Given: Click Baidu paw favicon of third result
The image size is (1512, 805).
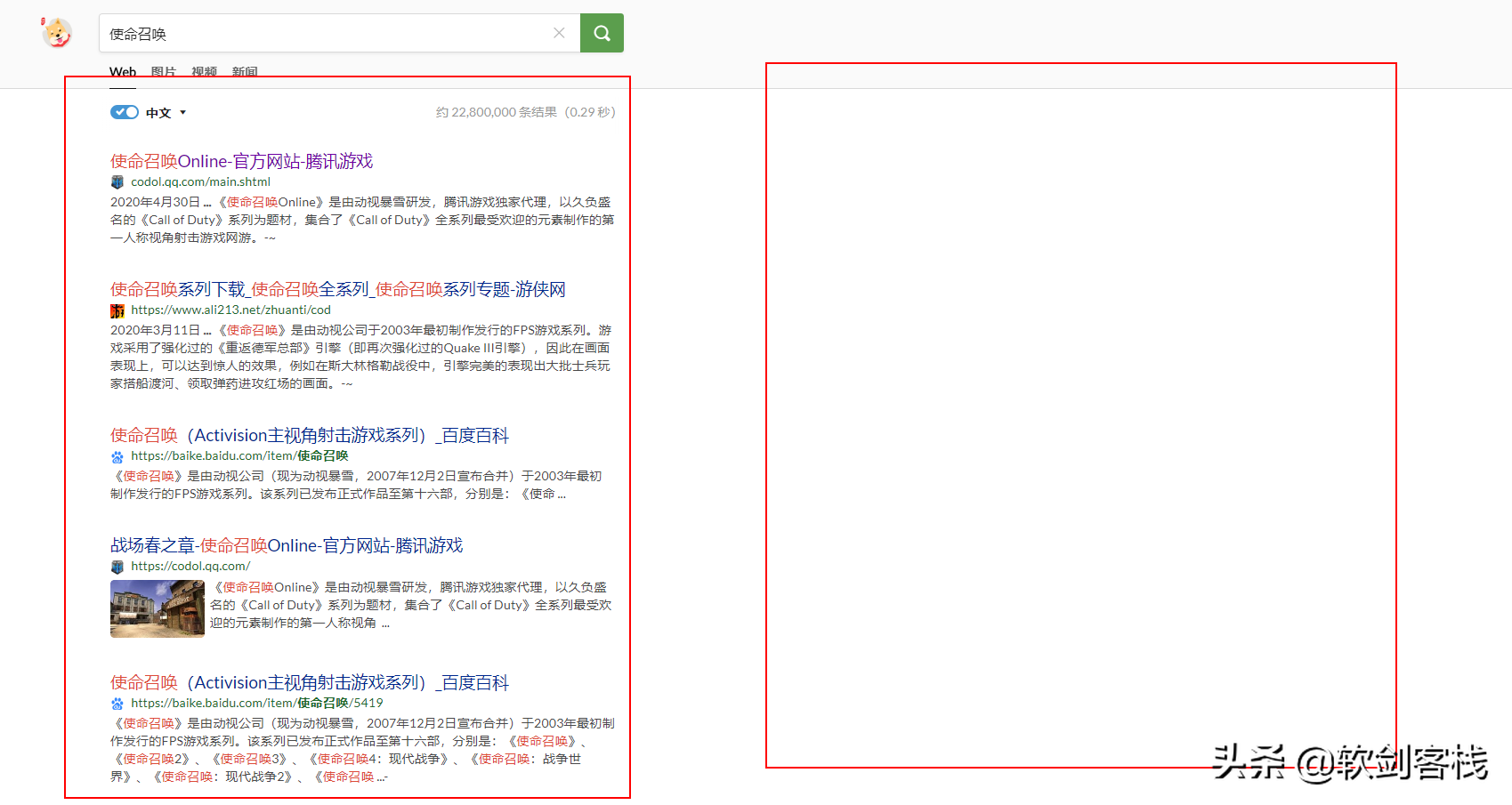Looking at the screenshot, I should (x=117, y=456).
